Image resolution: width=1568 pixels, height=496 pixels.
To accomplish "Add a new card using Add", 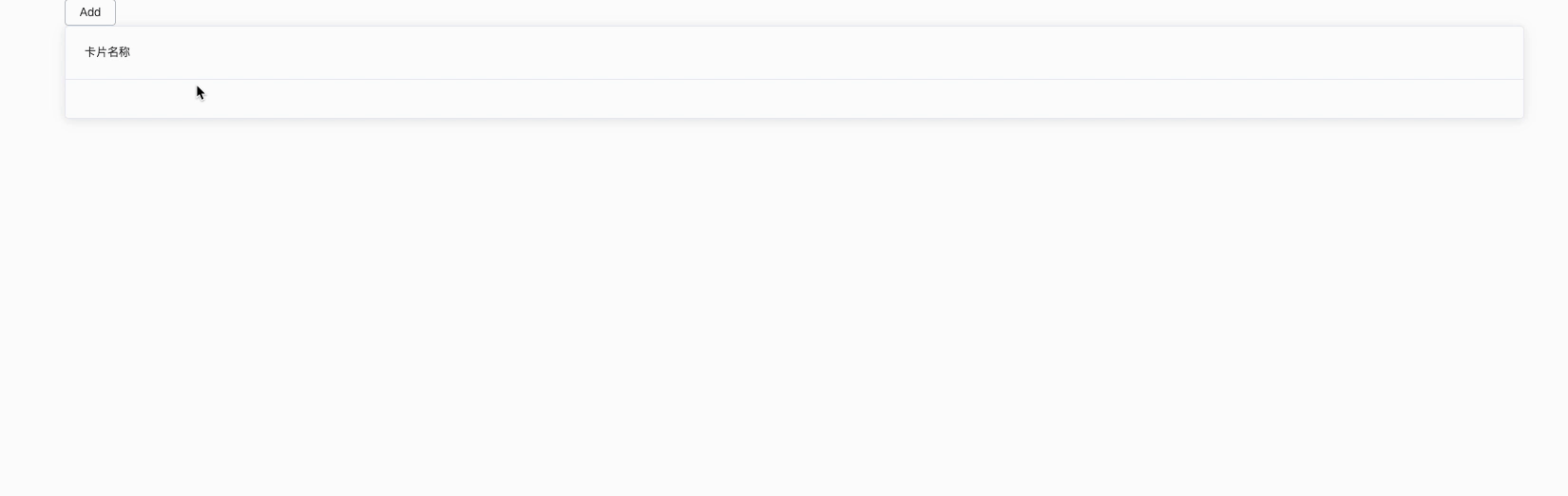I will (x=90, y=12).
